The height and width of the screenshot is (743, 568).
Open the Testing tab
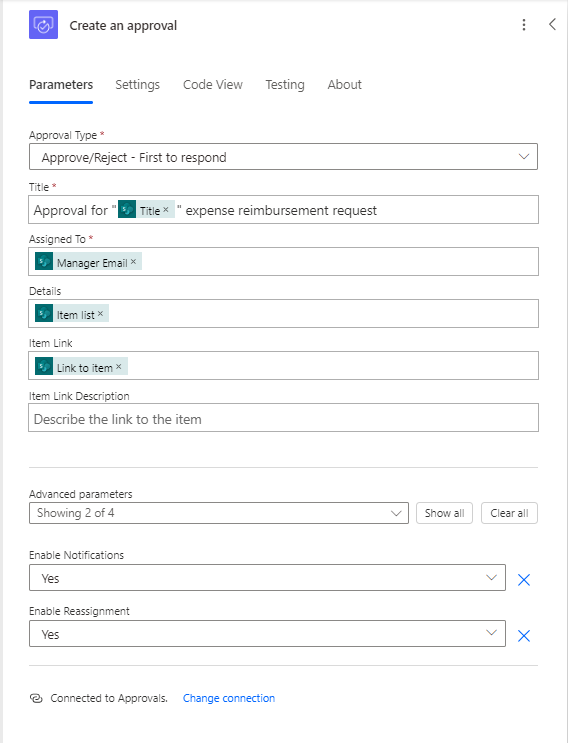click(x=285, y=85)
